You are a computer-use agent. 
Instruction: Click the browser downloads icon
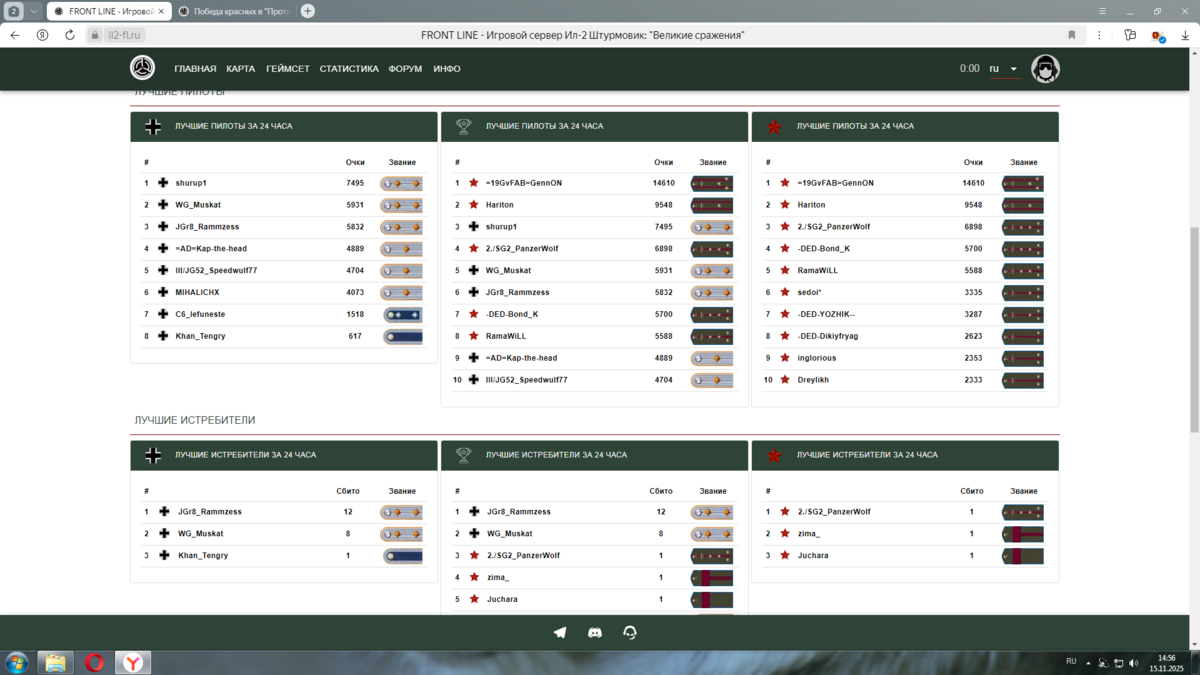click(x=1184, y=35)
